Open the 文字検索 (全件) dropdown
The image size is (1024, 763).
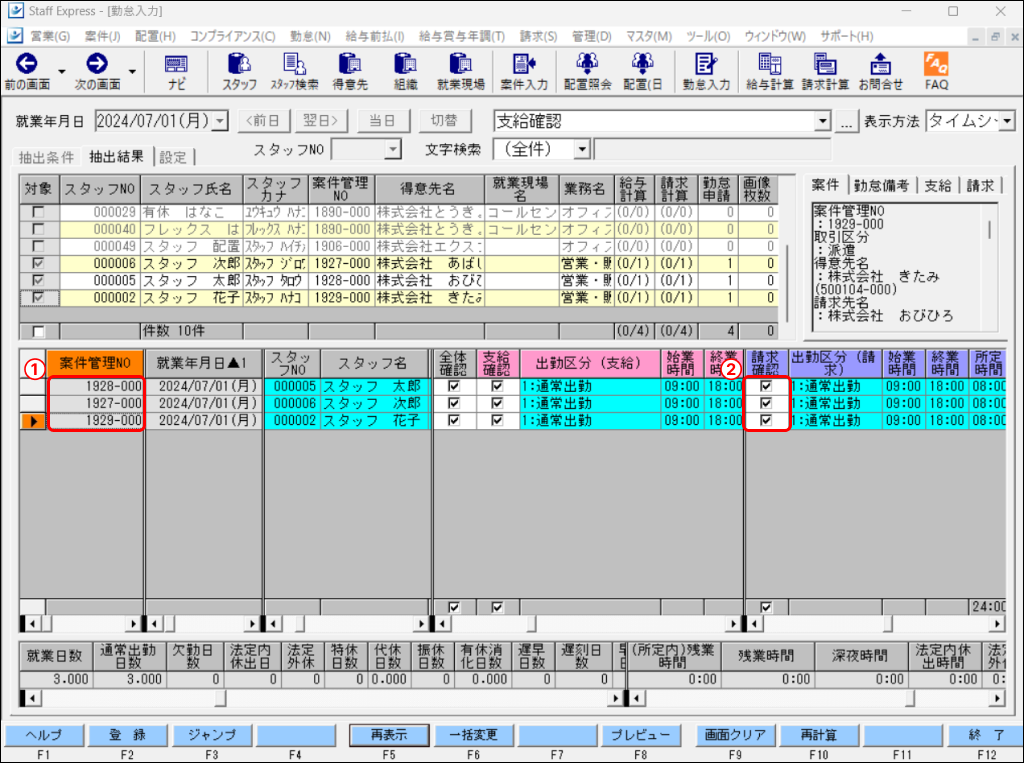click(581, 150)
